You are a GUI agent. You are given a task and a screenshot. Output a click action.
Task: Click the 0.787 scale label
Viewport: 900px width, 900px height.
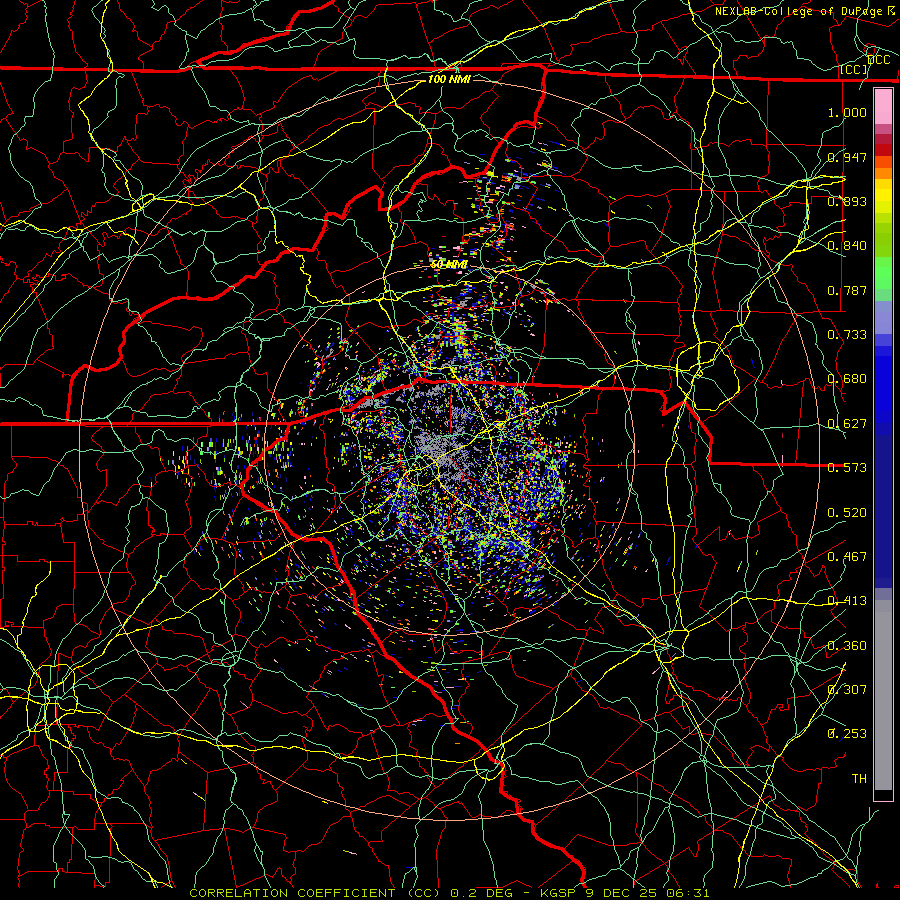click(x=847, y=290)
